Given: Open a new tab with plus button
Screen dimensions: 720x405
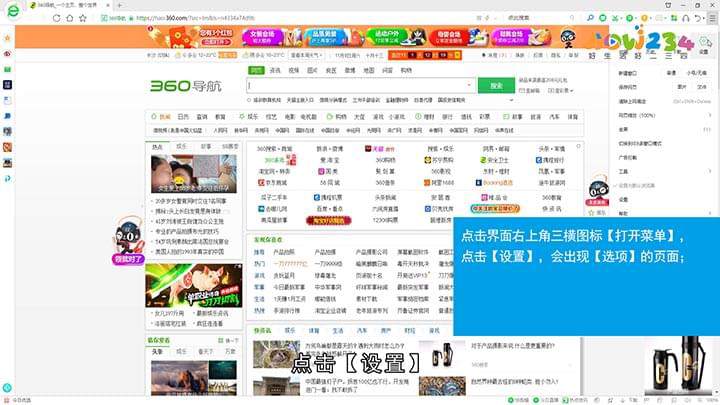Looking at the screenshot, I should pyautogui.click(x=119, y=6).
